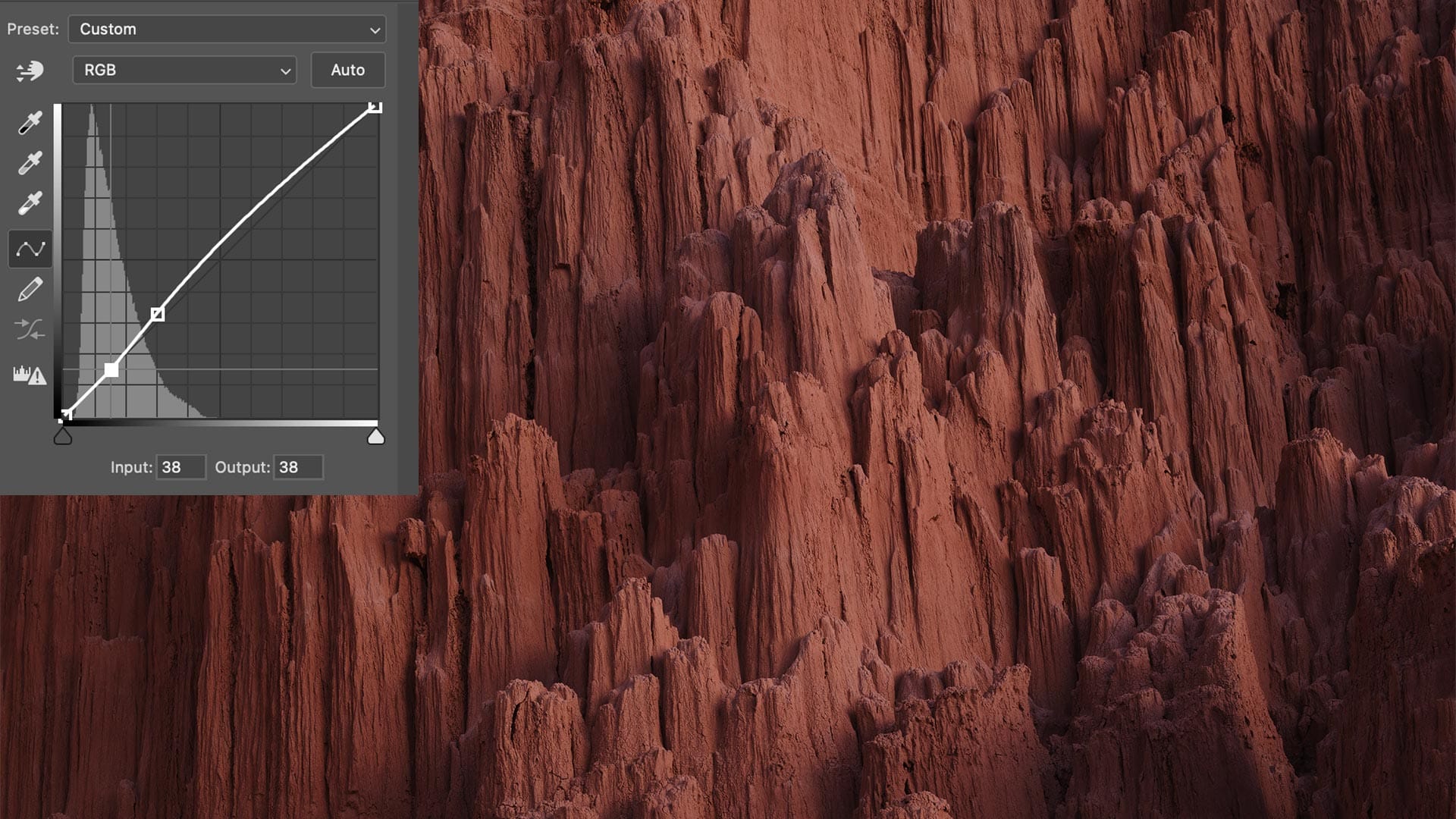Select the top-right curve endpoint
This screenshot has width=1456, height=819.
(375, 107)
